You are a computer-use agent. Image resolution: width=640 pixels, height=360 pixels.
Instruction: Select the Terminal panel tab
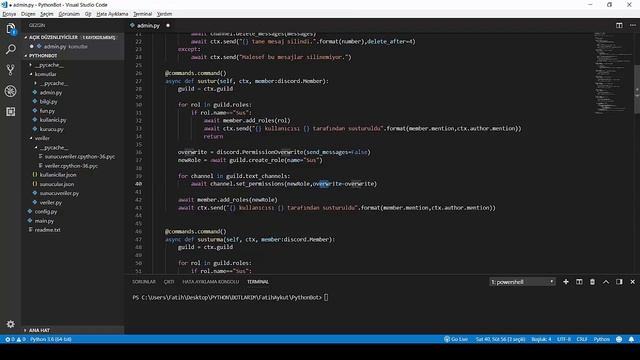(x=258, y=282)
